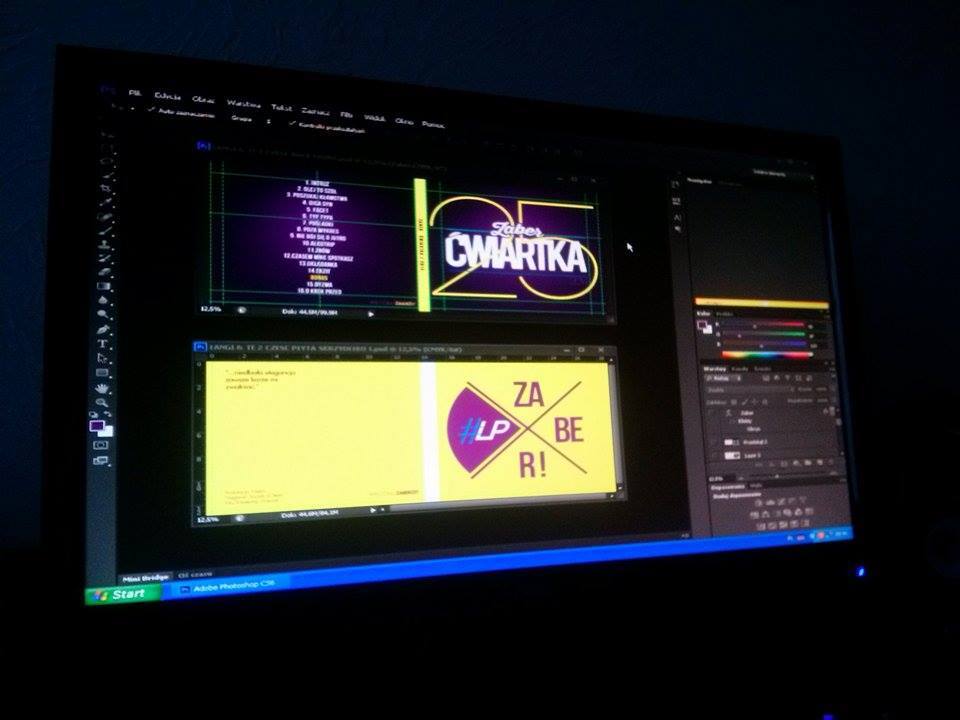Screen dimensions: 960x720
Task: Select the Type tool in the toolbar
Action: (102, 343)
